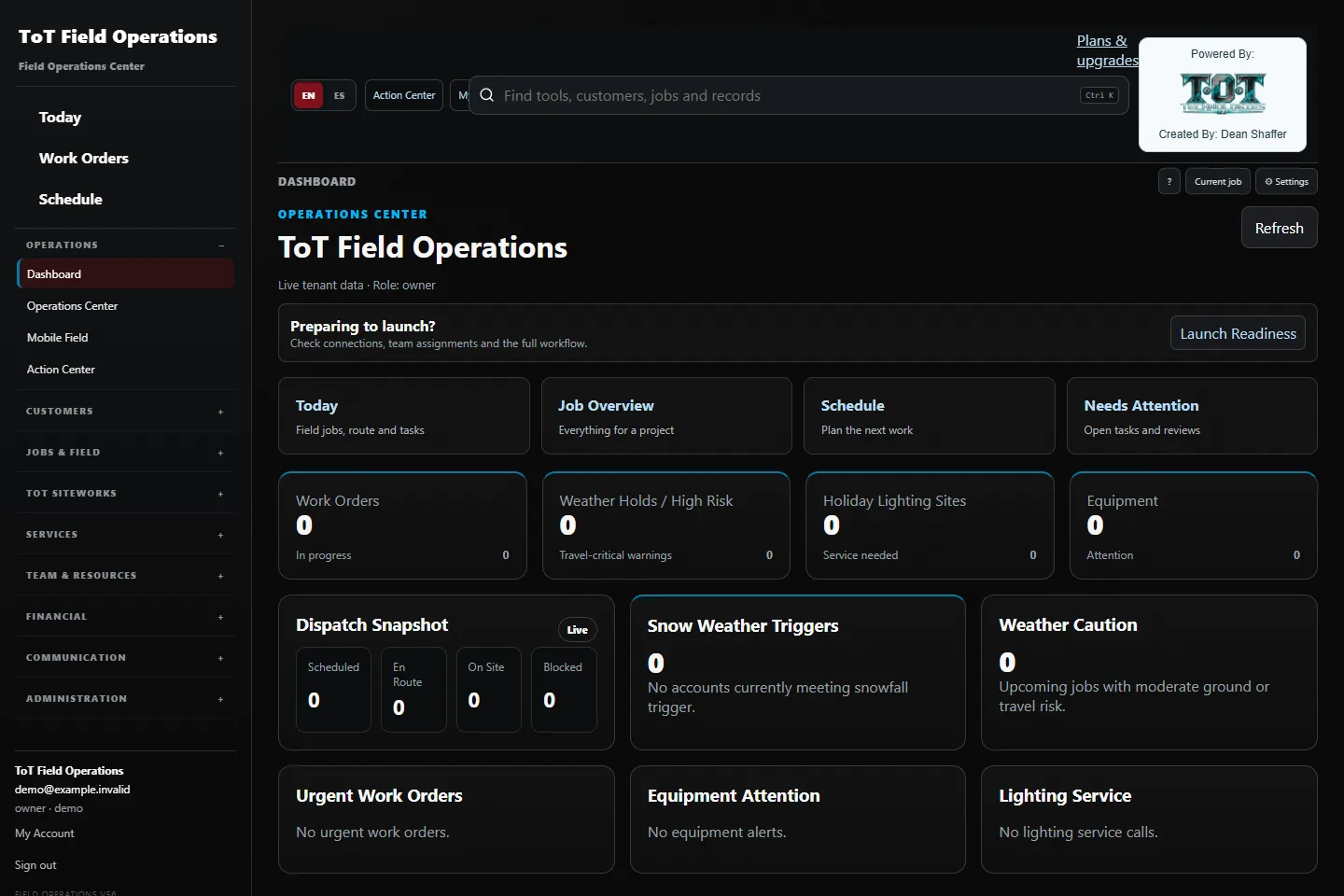The image size is (1344, 896).
Task: Open Operations Center in the sidebar
Action: coord(125,306)
